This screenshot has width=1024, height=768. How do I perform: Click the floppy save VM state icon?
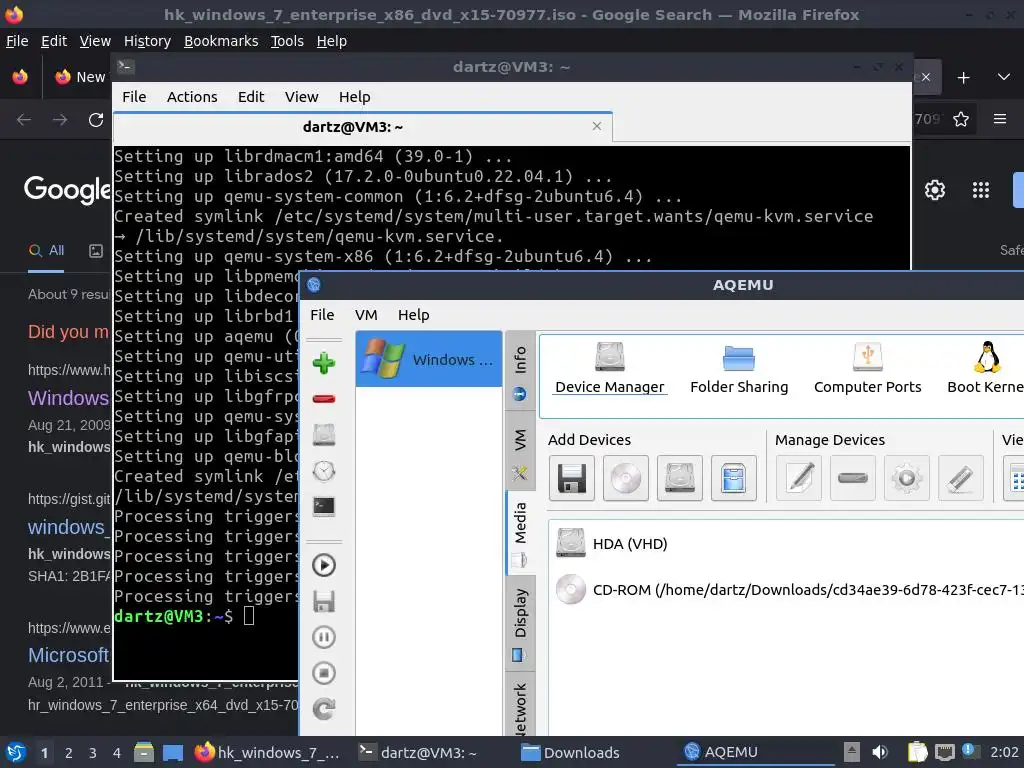(x=324, y=601)
